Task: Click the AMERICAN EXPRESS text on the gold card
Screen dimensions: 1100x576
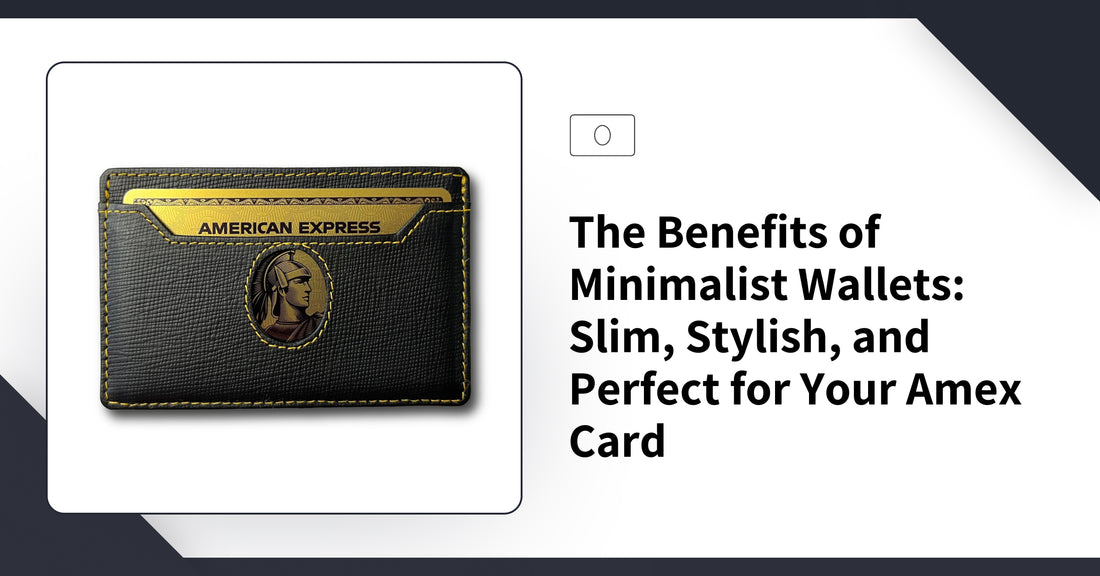Action: click(x=289, y=228)
